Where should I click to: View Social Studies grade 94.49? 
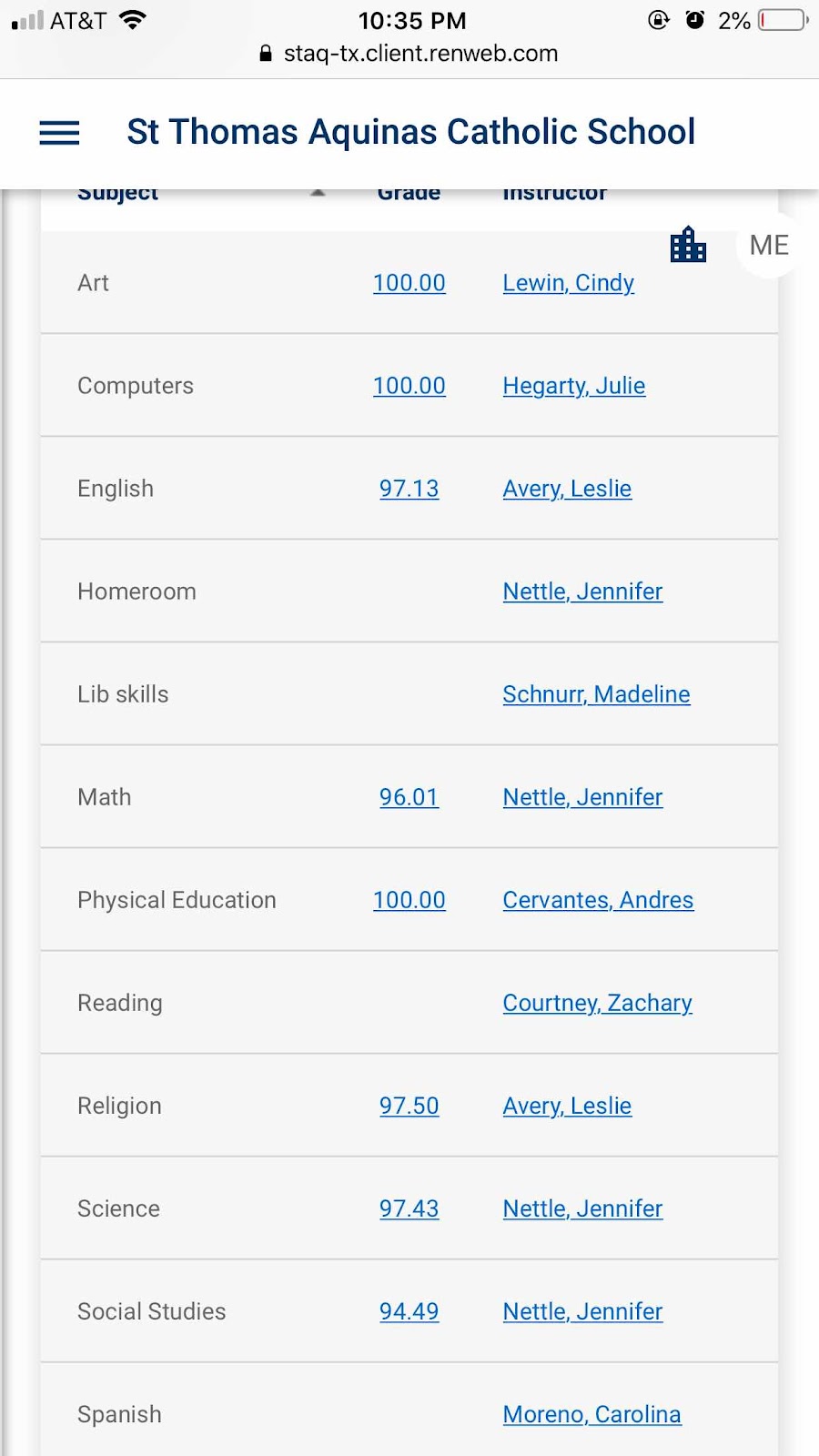pos(409,1311)
